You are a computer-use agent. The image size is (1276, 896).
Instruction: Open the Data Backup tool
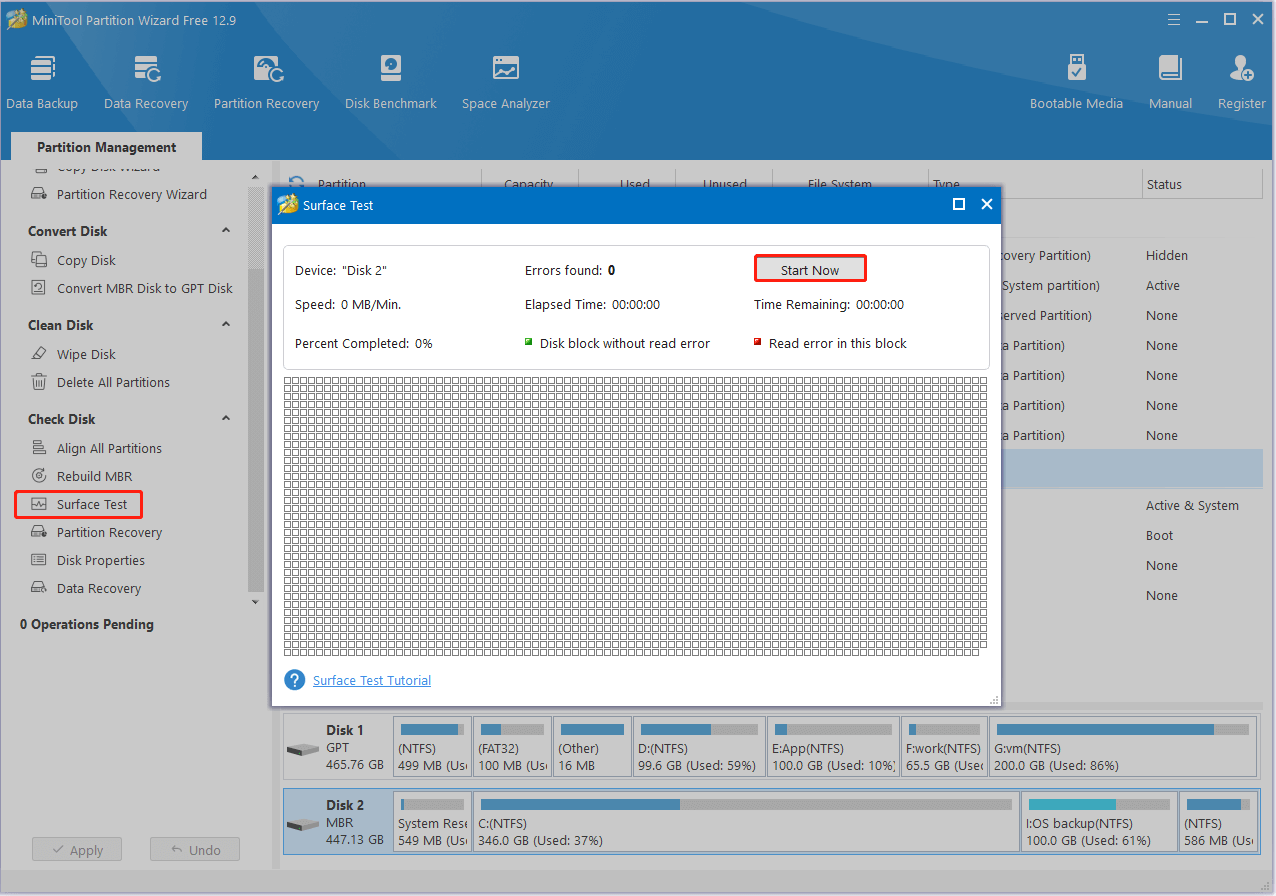[x=42, y=80]
